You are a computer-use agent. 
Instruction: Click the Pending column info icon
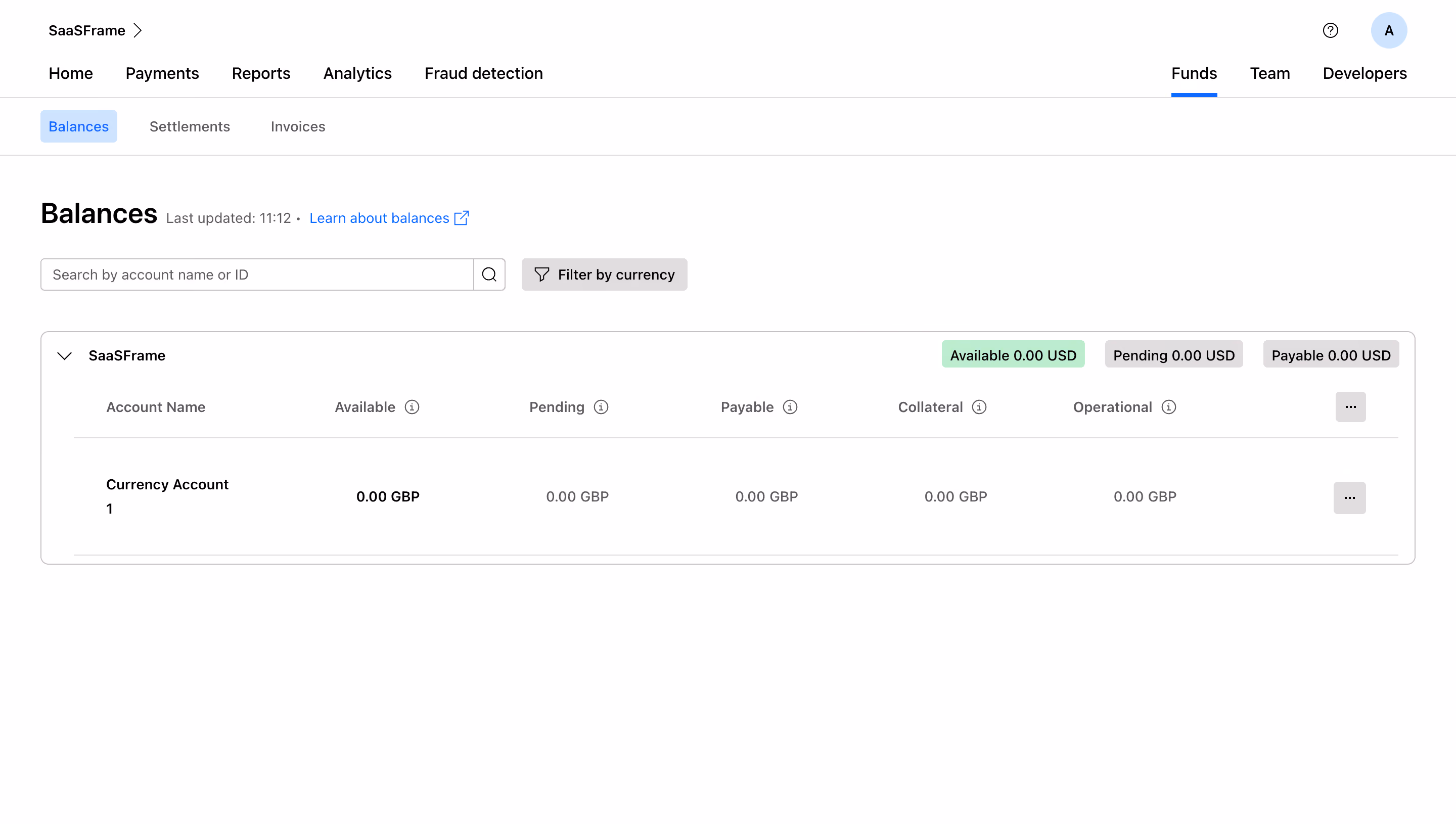coord(601,407)
